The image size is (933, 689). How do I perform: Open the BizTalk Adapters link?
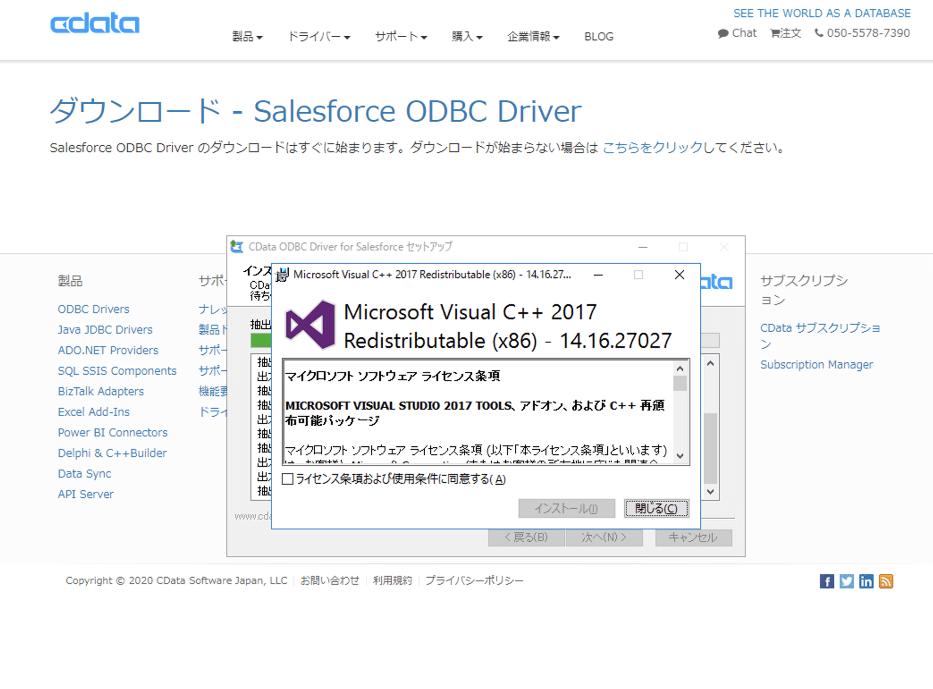[x=101, y=392]
